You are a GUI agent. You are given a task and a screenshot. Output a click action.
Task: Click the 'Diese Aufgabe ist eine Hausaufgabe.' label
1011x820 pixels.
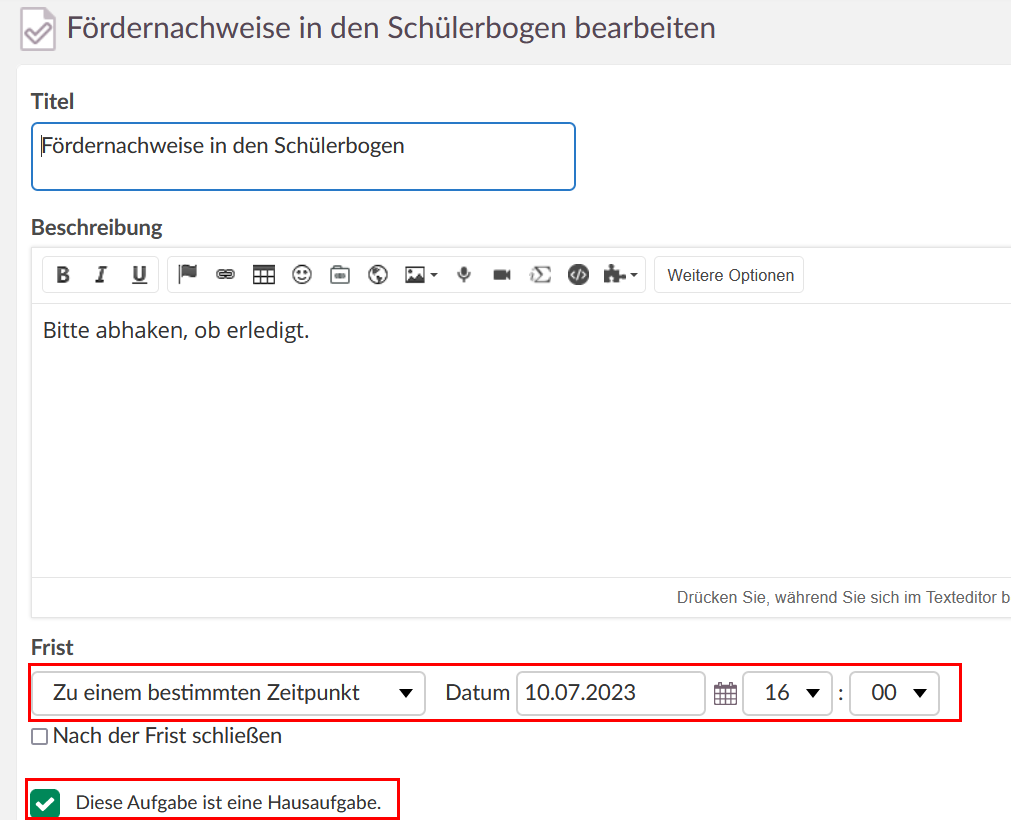228,803
